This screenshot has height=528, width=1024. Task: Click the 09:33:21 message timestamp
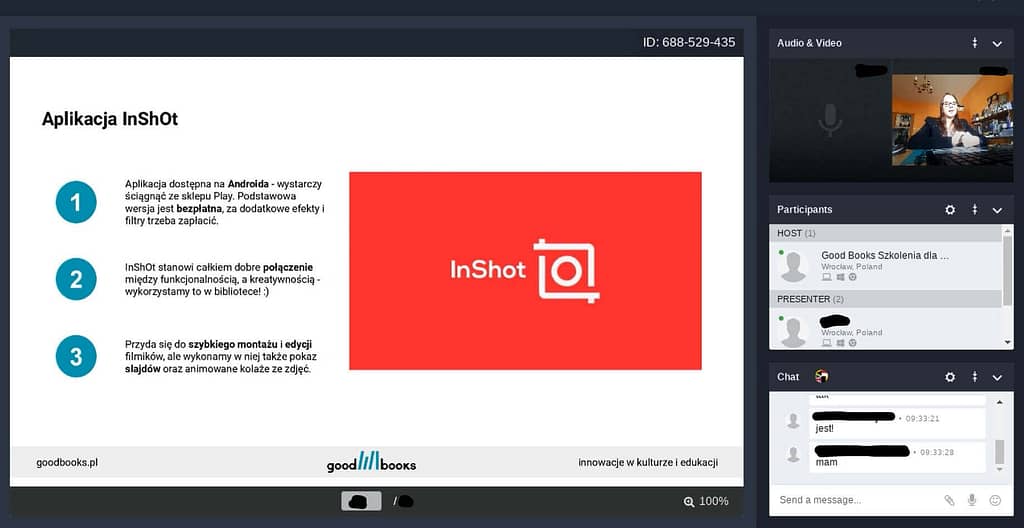click(x=922, y=418)
